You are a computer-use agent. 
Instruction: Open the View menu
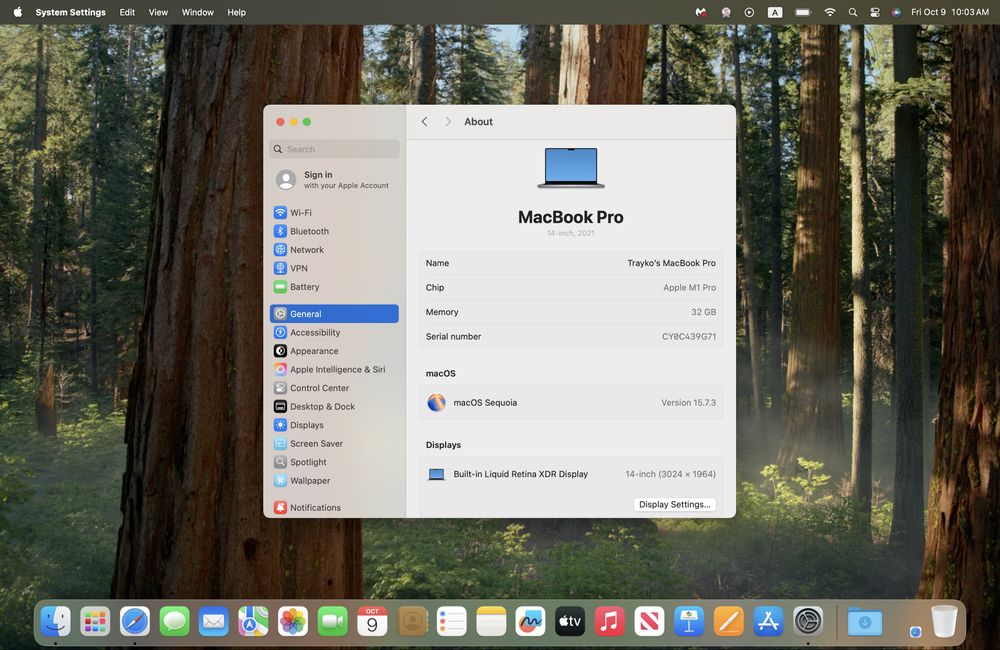tap(158, 12)
